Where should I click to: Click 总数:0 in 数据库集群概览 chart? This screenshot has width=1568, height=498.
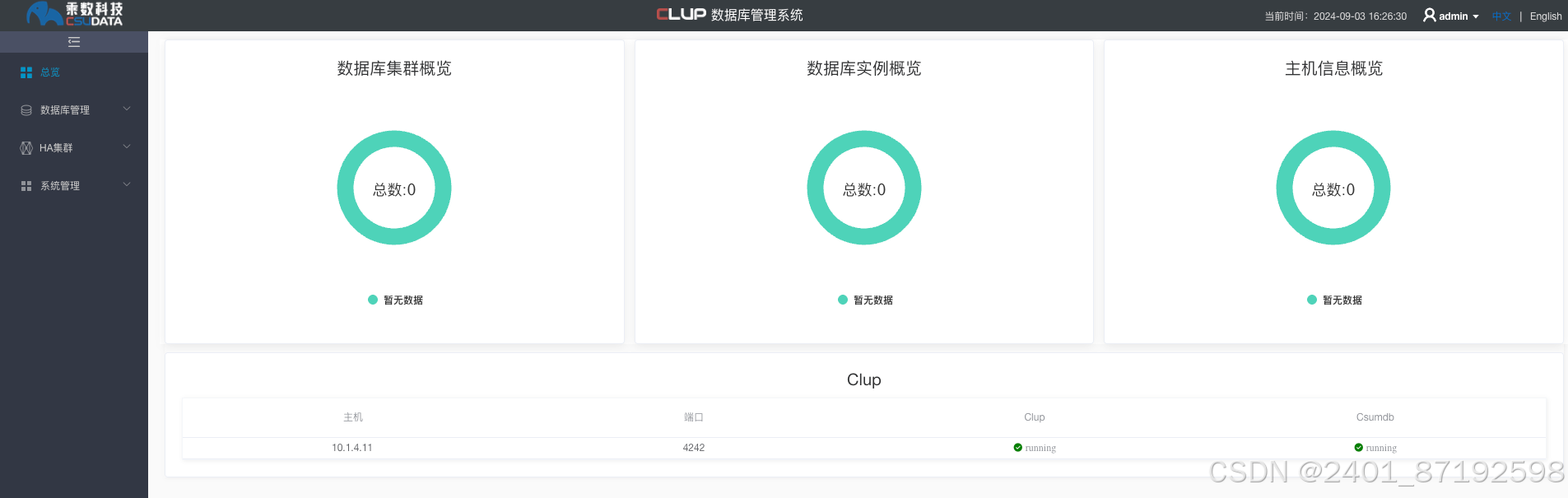click(x=394, y=190)
